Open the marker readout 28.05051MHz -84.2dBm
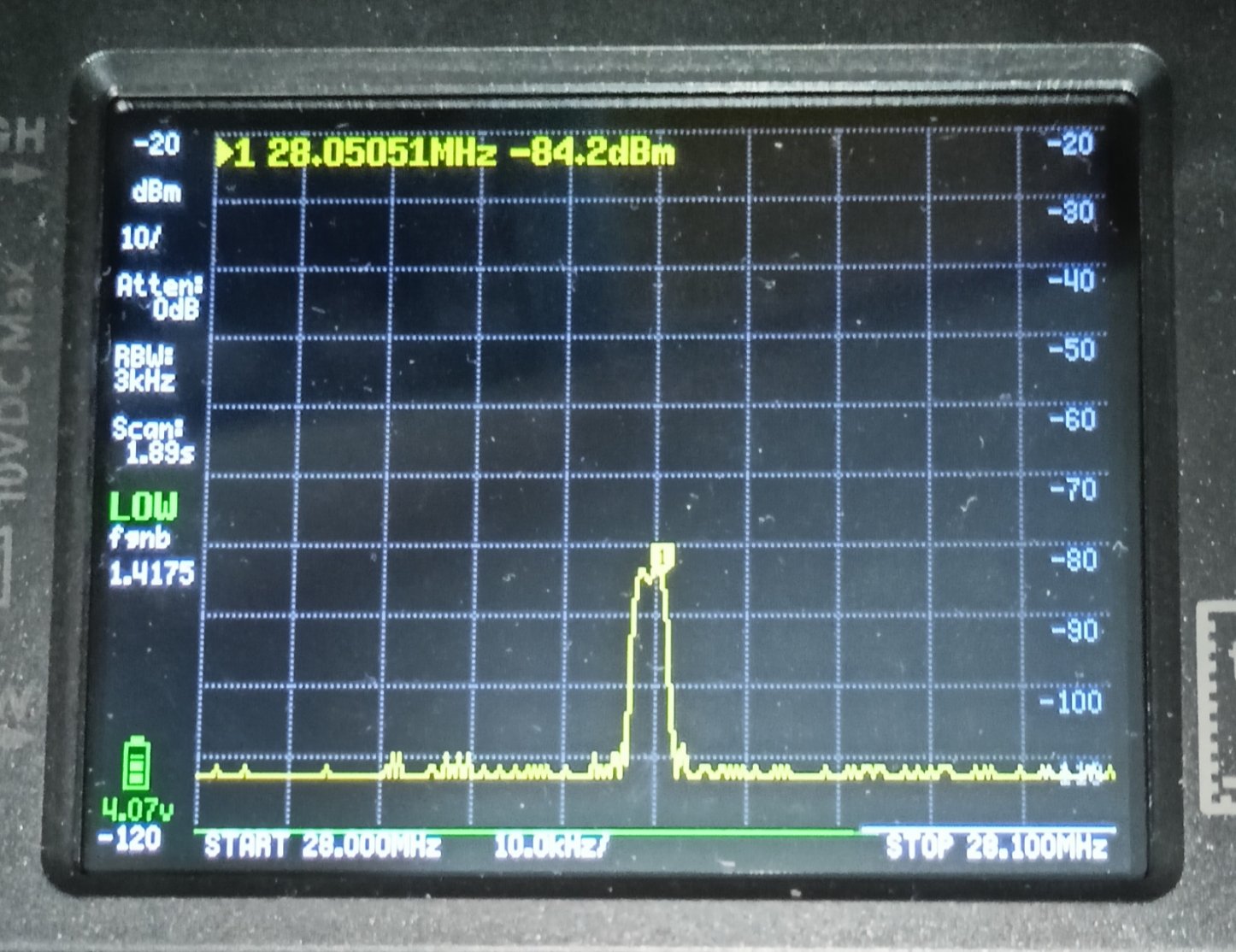This screenshot has width=1236, height=952. pyautogui.click(x=470, y=154)
